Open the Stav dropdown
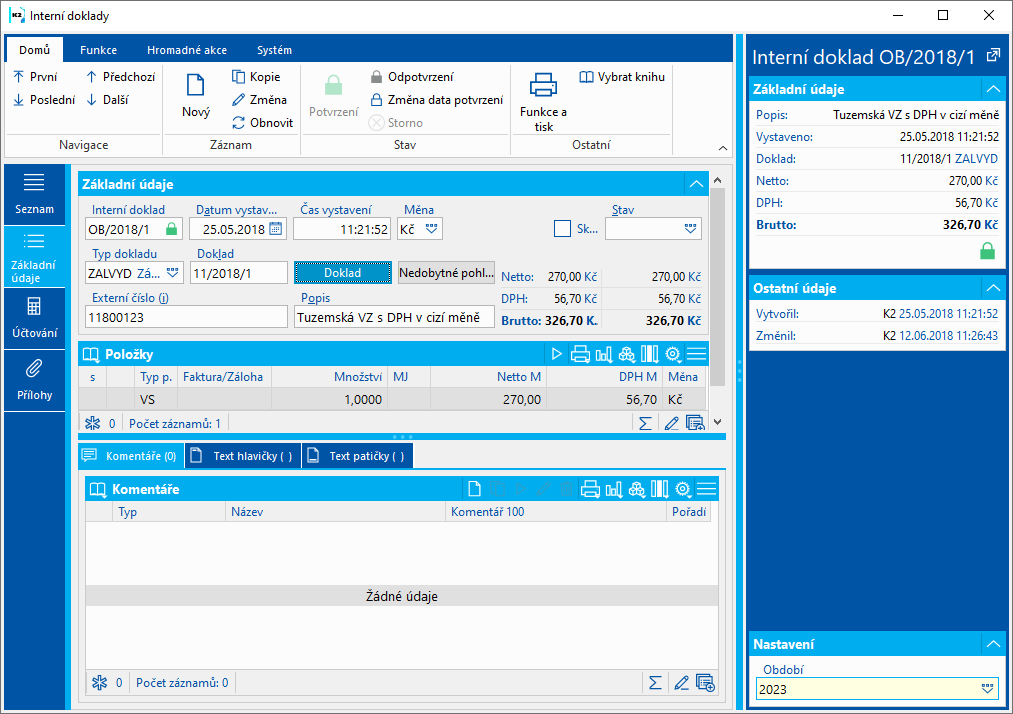1013x714 pixels. point(690,229)
